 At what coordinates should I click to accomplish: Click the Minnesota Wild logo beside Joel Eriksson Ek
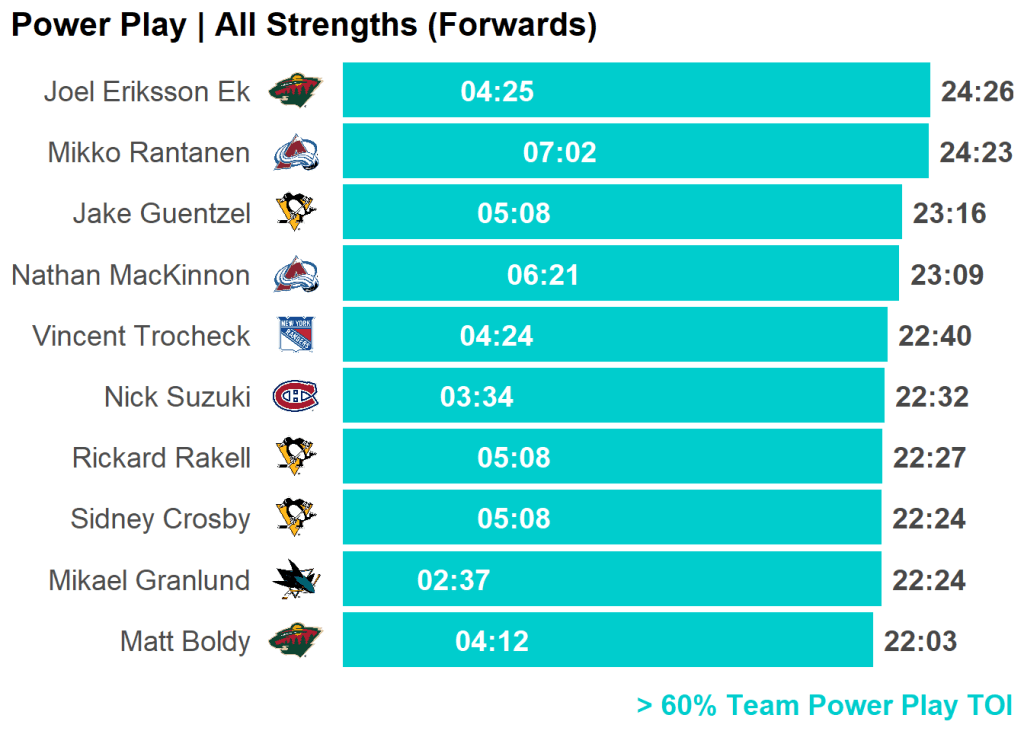point(296,91)
